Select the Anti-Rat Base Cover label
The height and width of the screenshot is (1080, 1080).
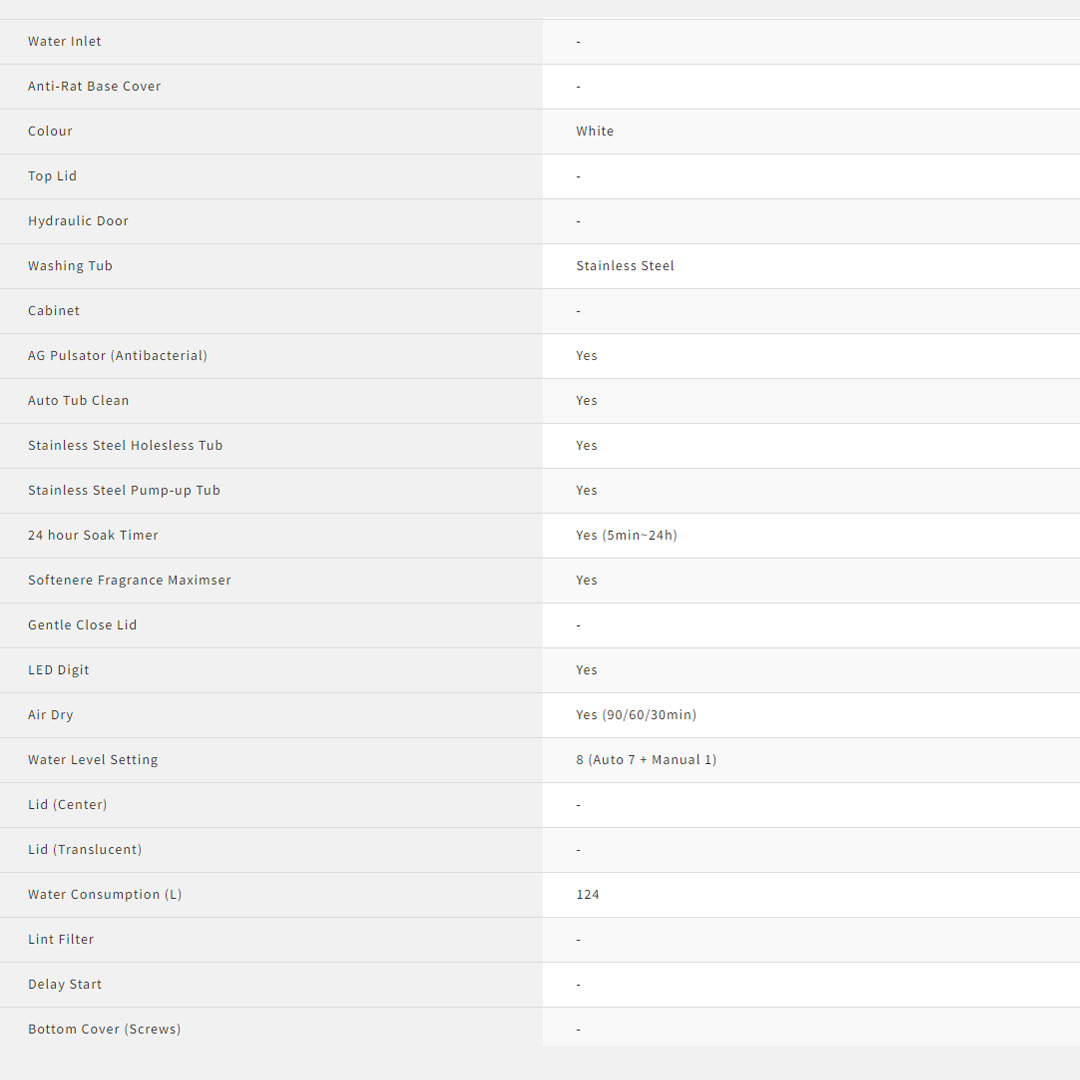point(94,86)
